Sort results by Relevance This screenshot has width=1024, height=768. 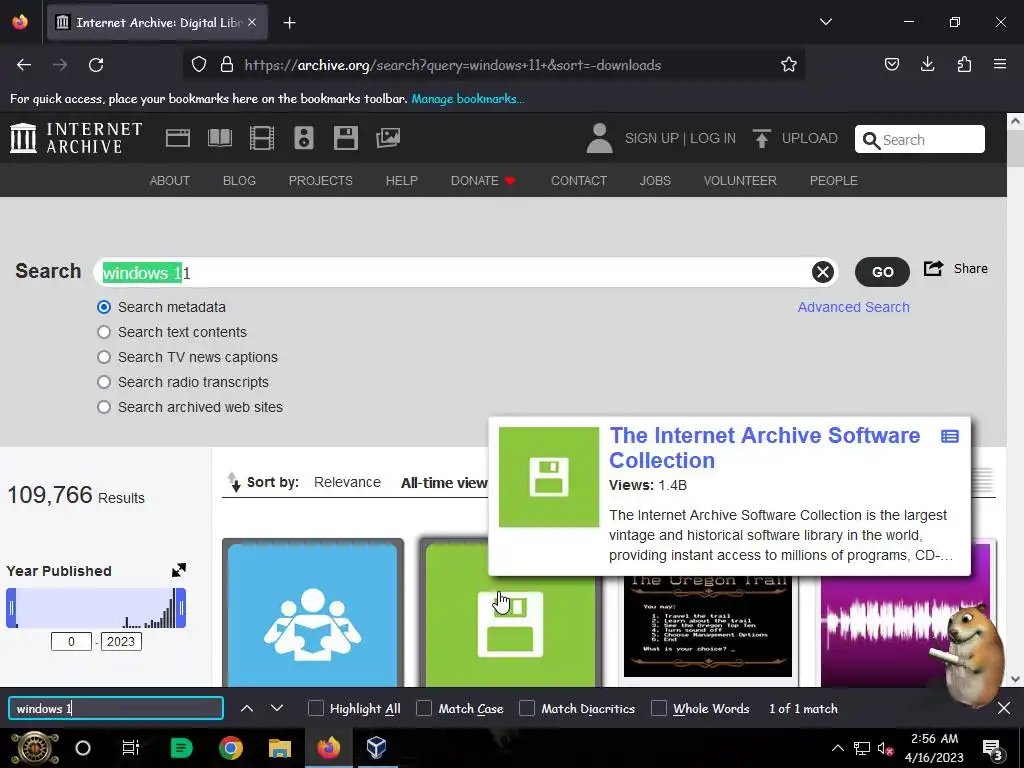point(347,482)
